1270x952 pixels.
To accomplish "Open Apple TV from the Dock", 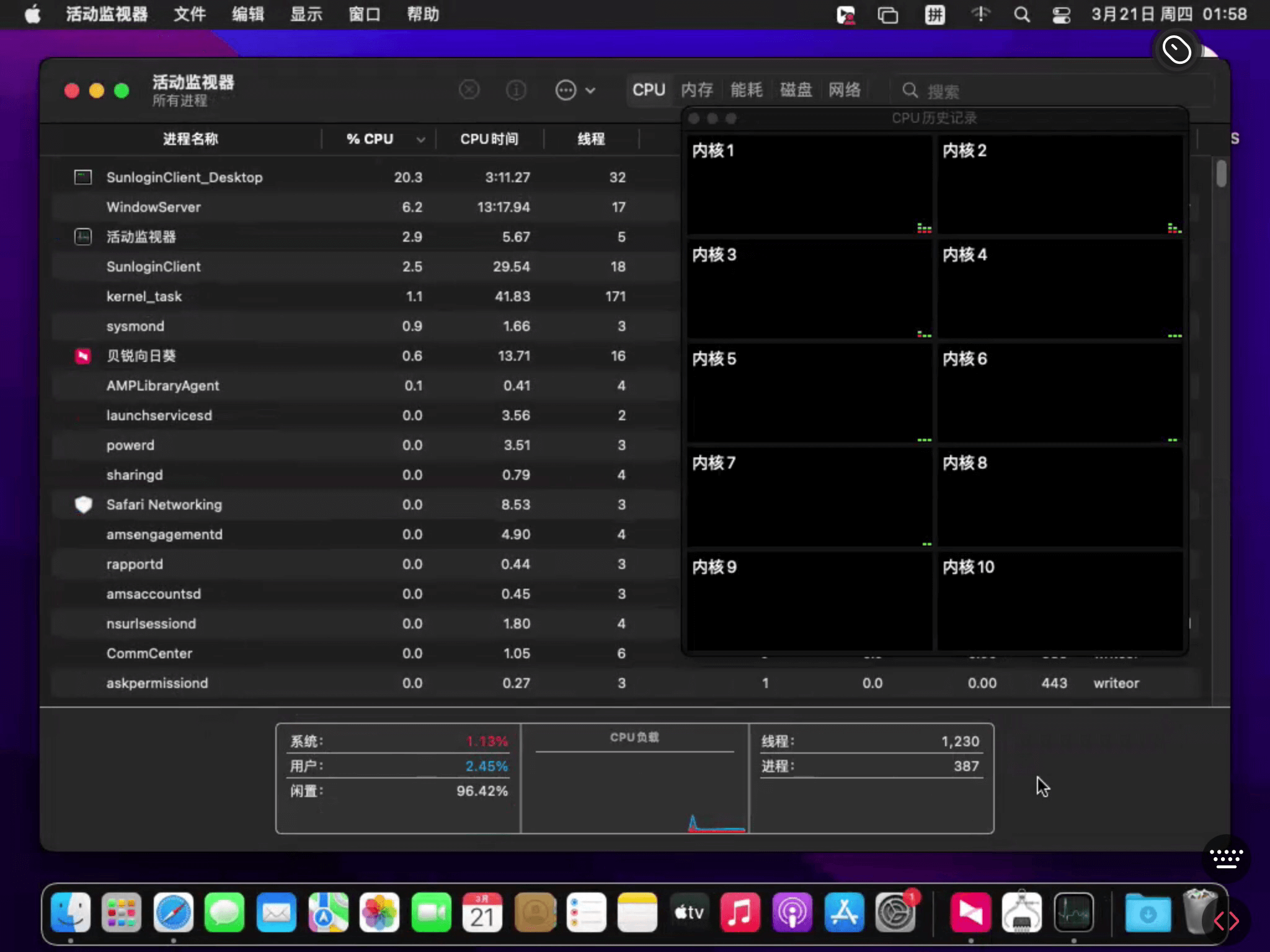I will (x=689, y=912).
